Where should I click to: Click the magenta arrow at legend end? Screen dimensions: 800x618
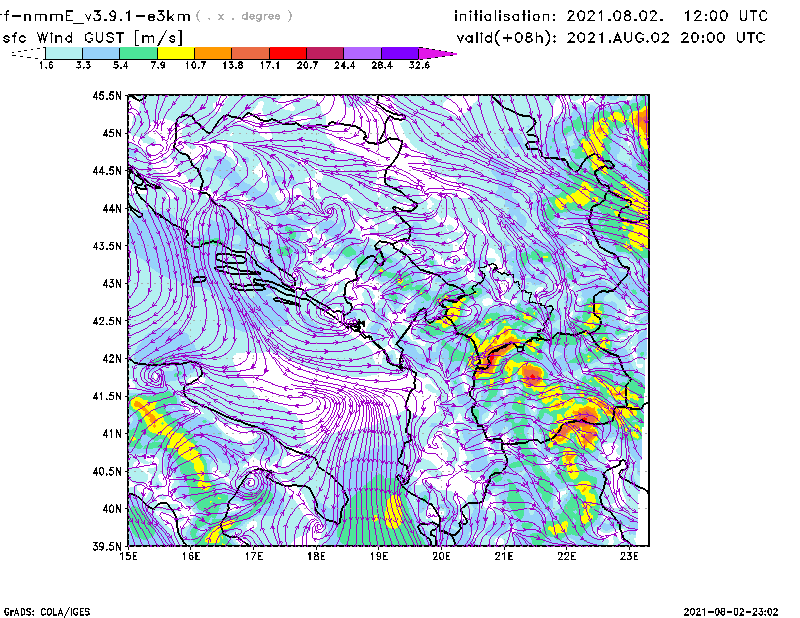click(437, 53)
